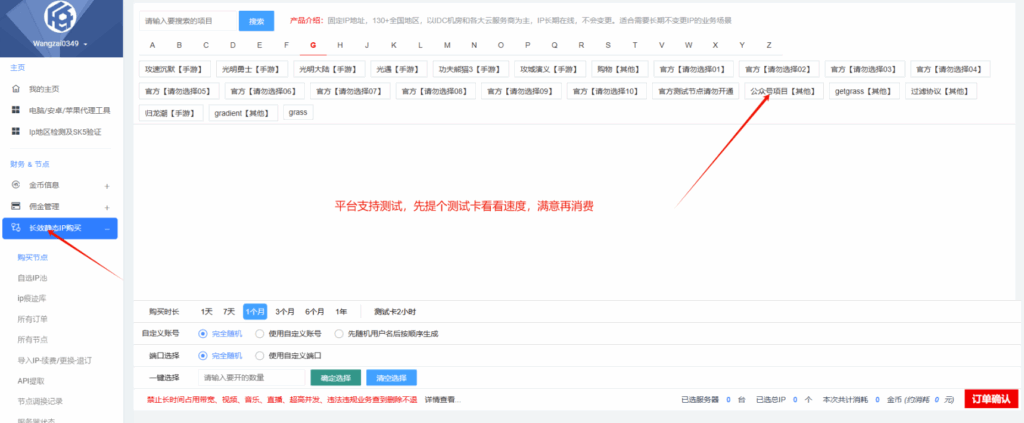Select project 官方【请勿选择10】

click(x=607, y=91)
